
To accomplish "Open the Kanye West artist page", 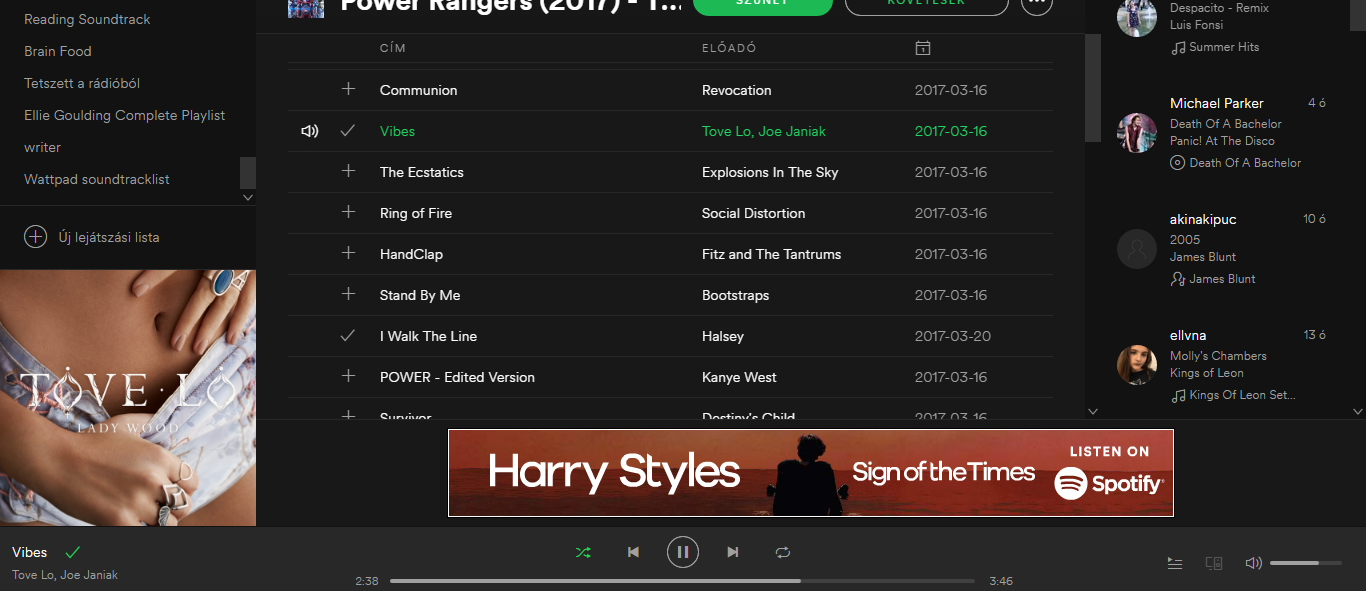I will (x=739, y=377).
